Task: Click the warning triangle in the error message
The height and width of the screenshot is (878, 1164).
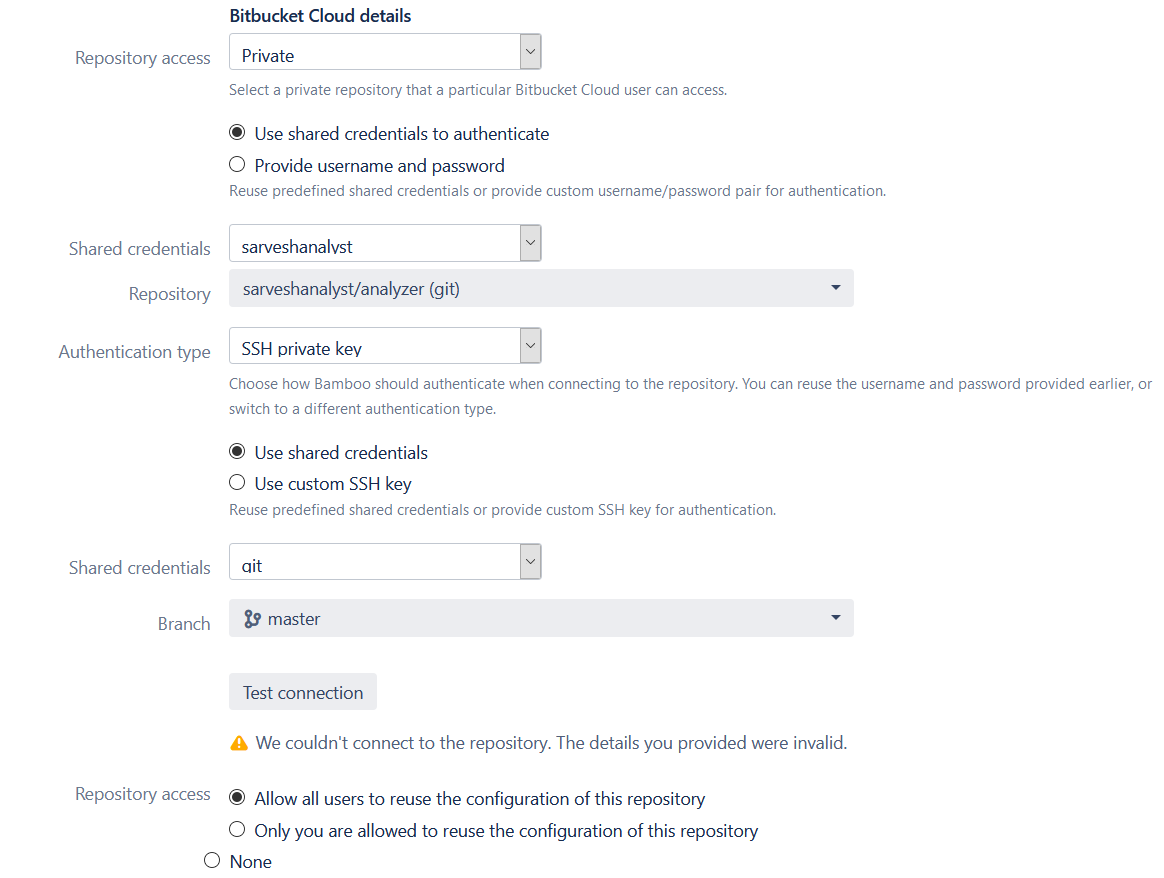Action: click(x=238, y=742)
